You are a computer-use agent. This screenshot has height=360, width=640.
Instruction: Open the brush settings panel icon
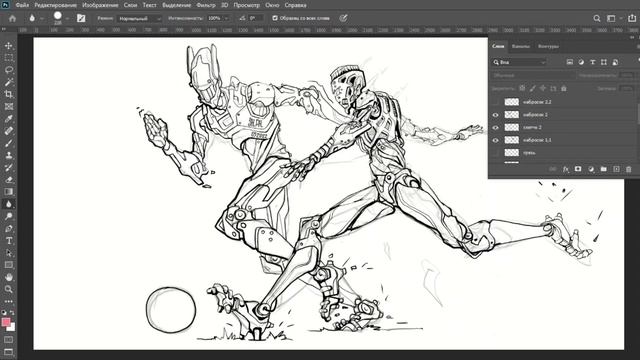81,18
